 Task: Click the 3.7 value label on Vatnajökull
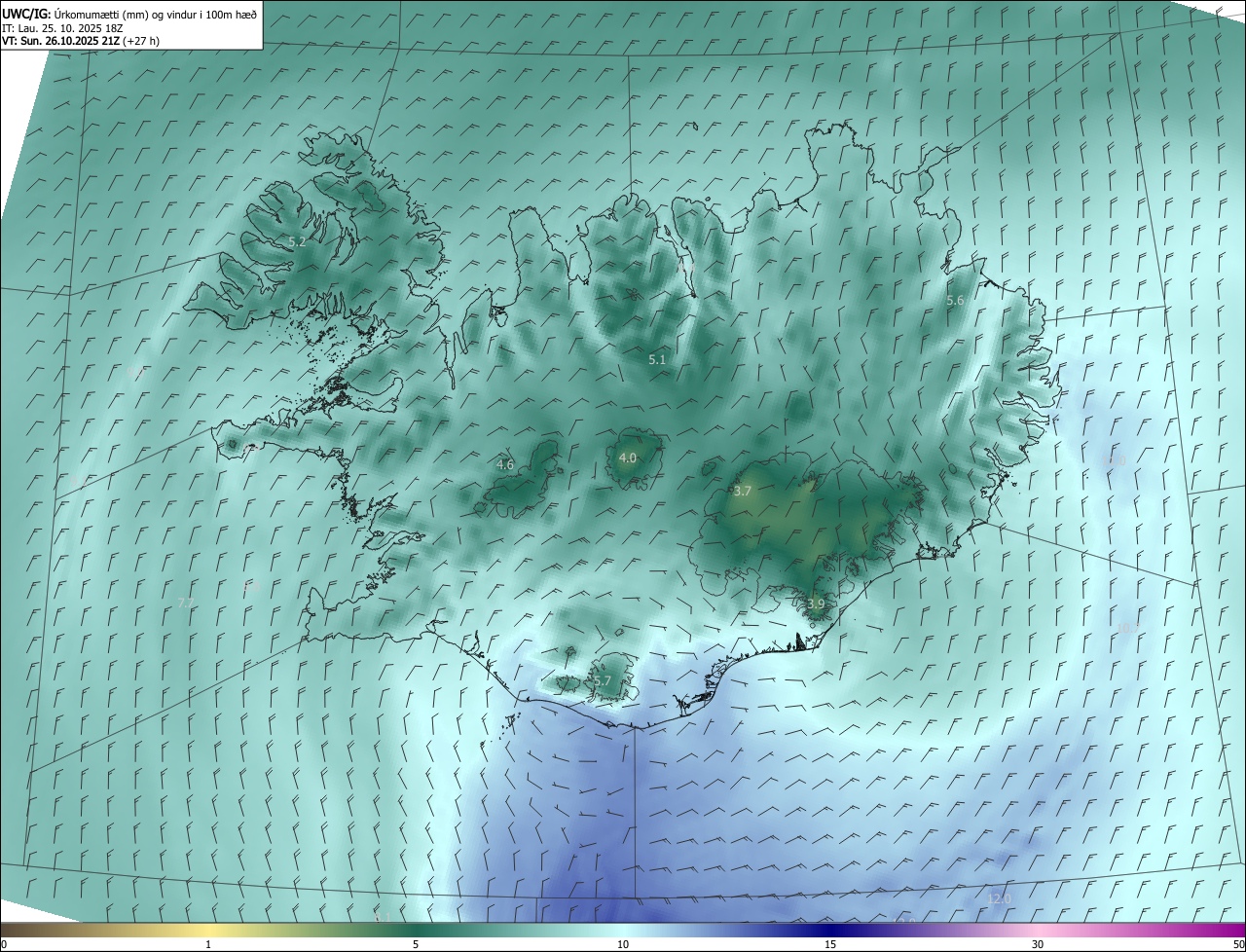point(743,492)
